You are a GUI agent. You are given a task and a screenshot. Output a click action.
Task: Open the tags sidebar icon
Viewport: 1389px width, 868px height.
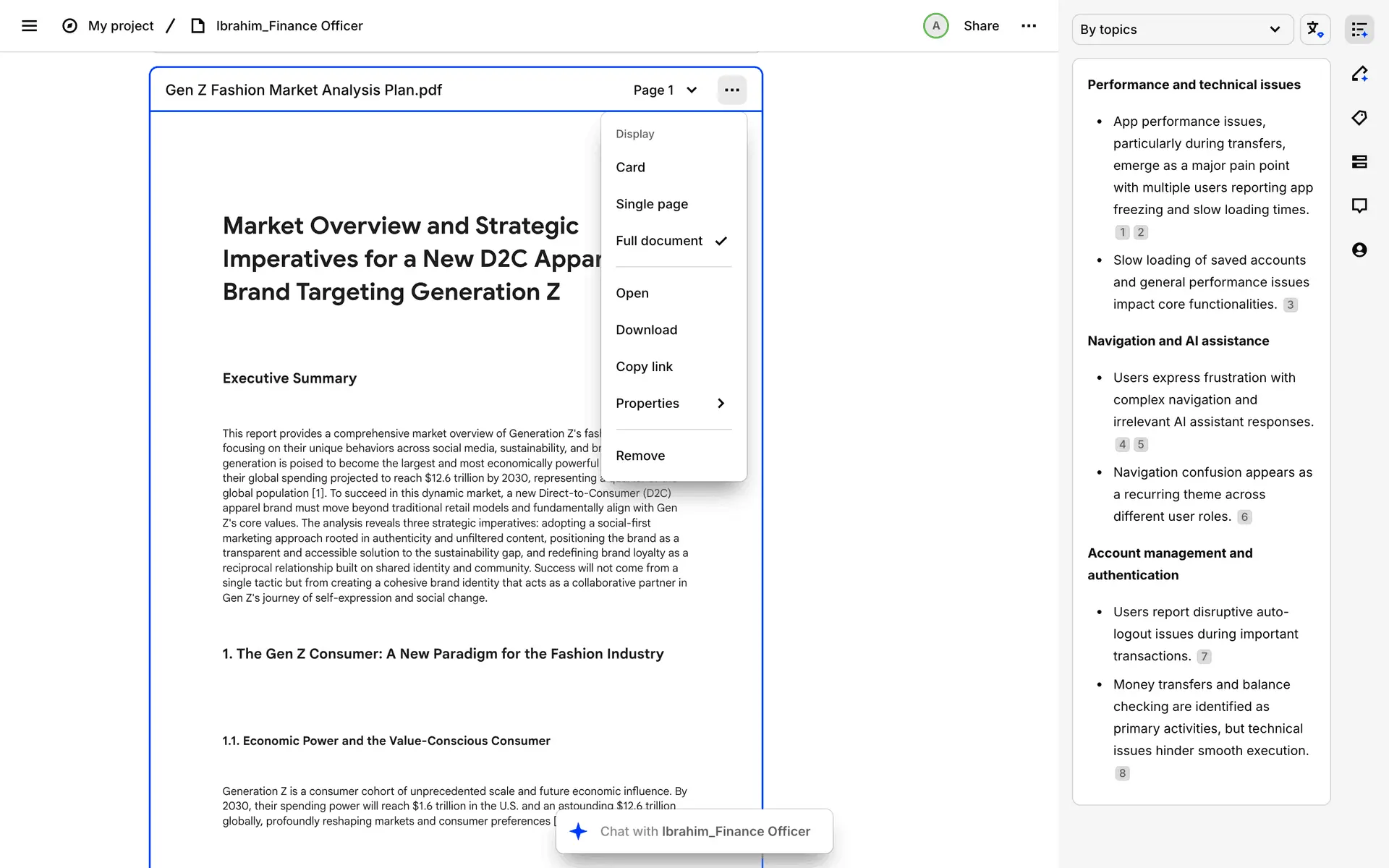pyautogui.click(x=1359, y=118)
